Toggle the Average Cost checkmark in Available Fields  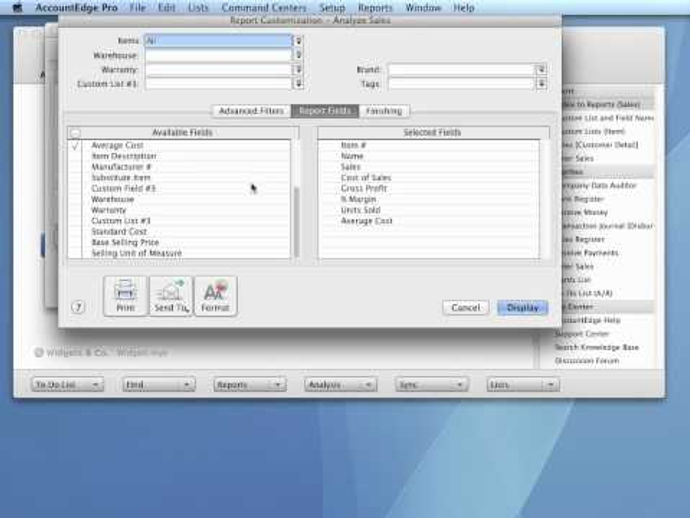tap(75, 145)
